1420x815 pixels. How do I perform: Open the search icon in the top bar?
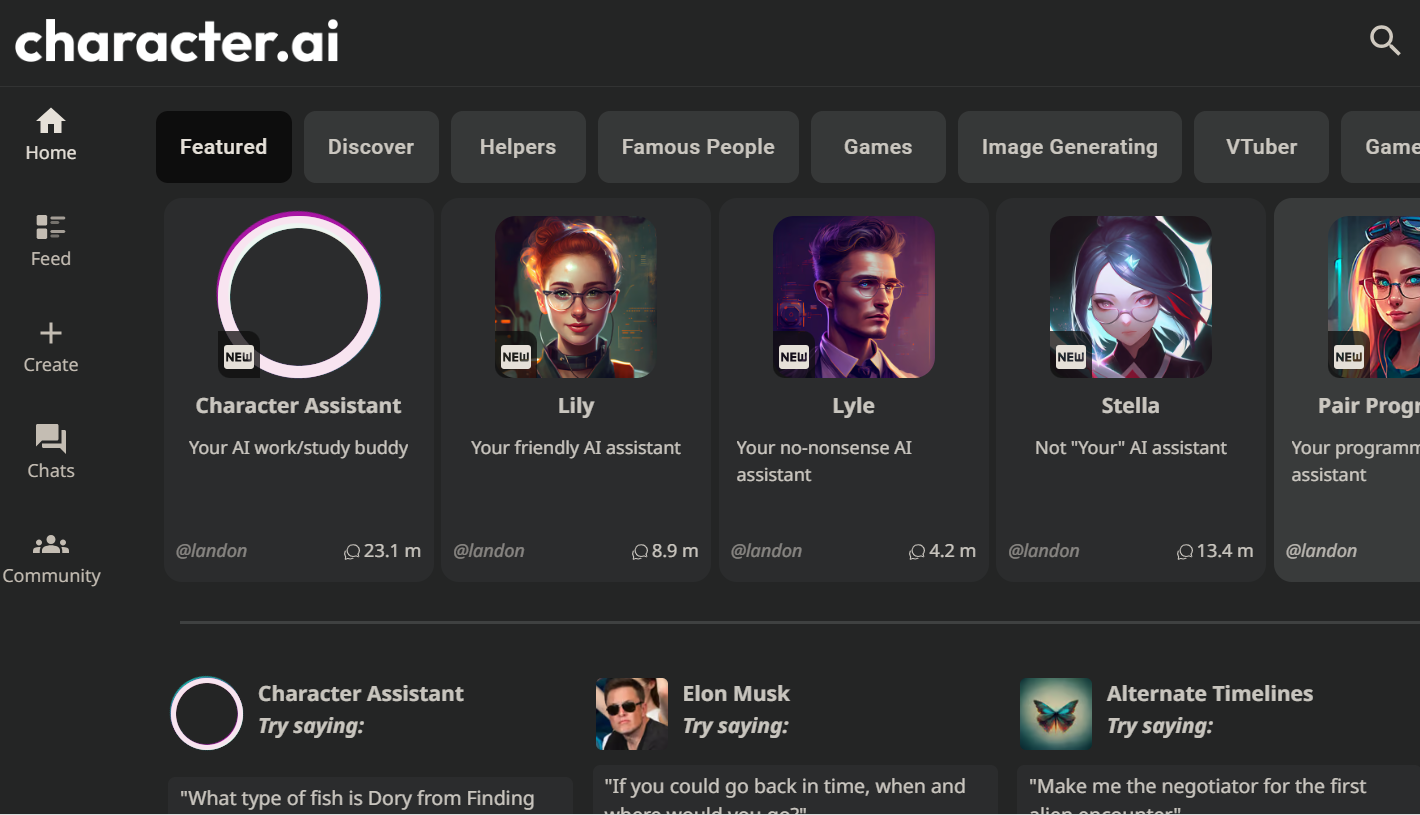1385,41
